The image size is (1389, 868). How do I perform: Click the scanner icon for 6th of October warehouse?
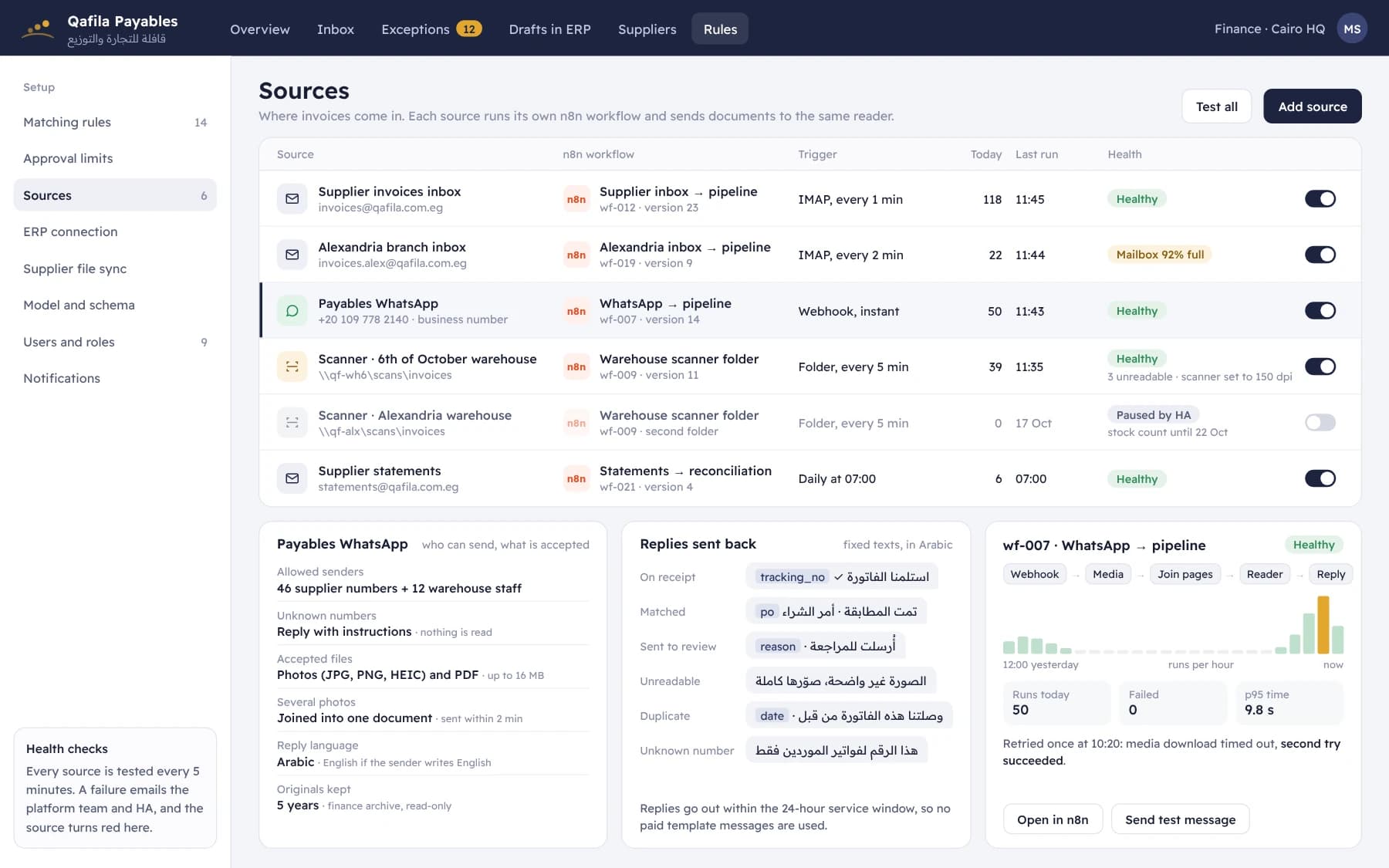coord(292,366)
